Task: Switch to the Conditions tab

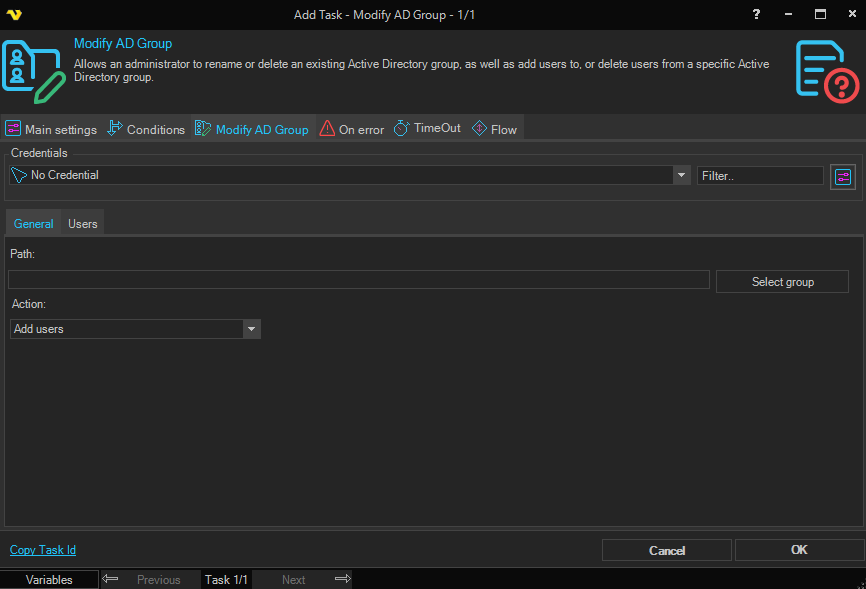Action: click(x=146, y=129)
